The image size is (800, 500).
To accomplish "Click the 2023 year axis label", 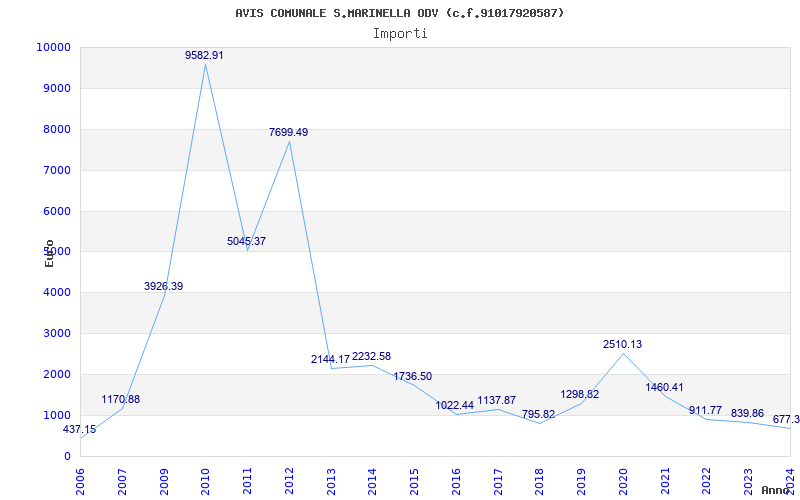I will tap(748, 482).
